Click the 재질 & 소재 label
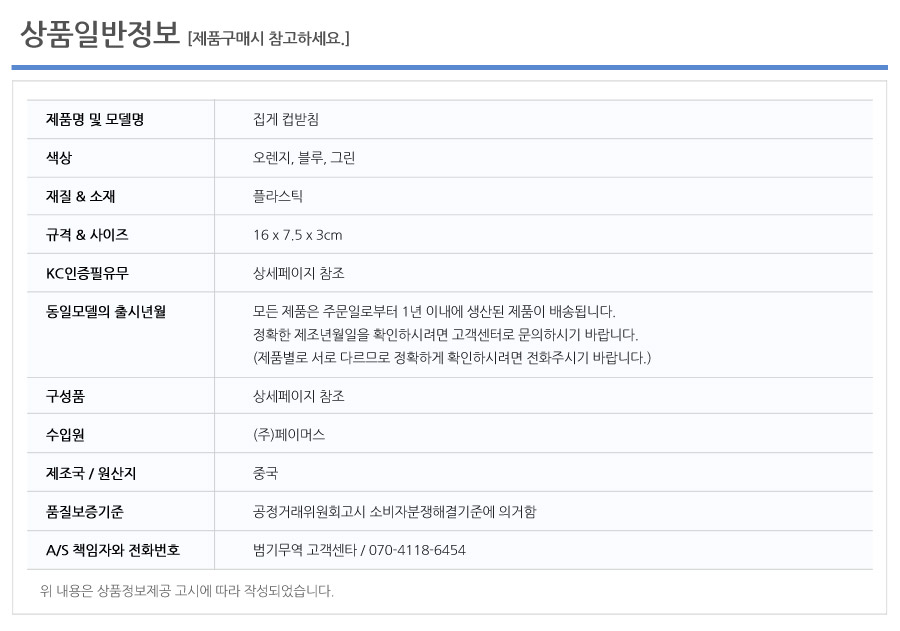The height and width of the screenshot is (631, 900). [80, 196]
